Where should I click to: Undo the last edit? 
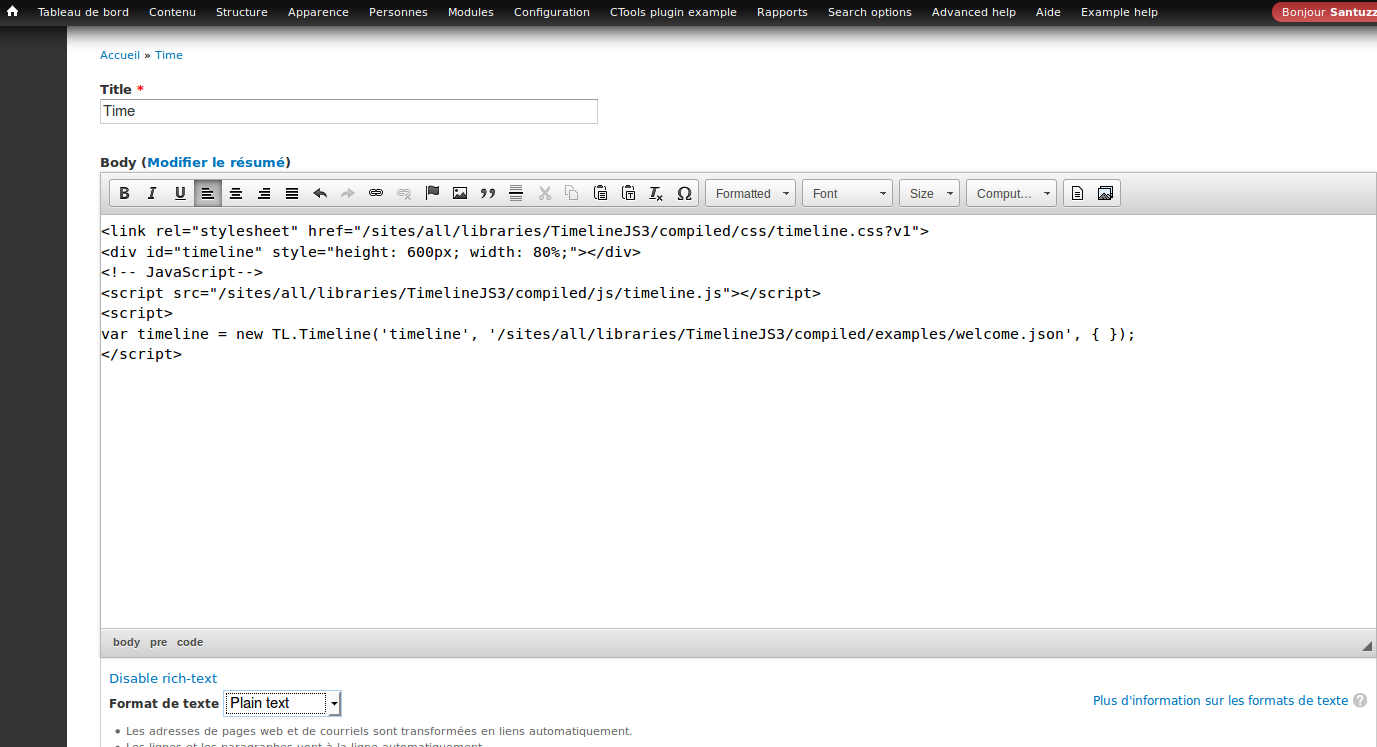pos(320,193)
